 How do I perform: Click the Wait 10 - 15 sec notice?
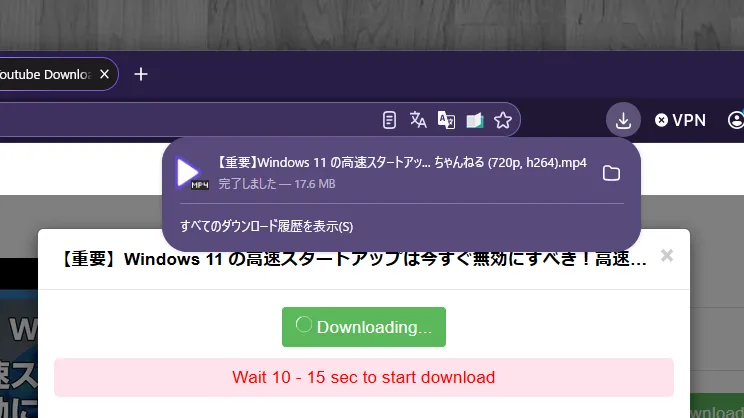click(x=364, y=377)
